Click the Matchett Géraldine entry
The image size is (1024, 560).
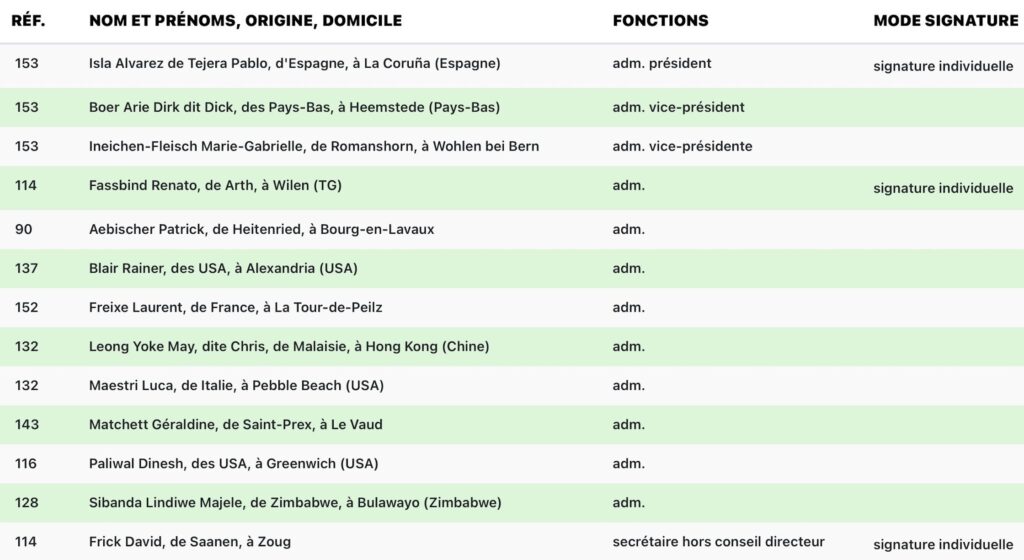coord(235,424)
